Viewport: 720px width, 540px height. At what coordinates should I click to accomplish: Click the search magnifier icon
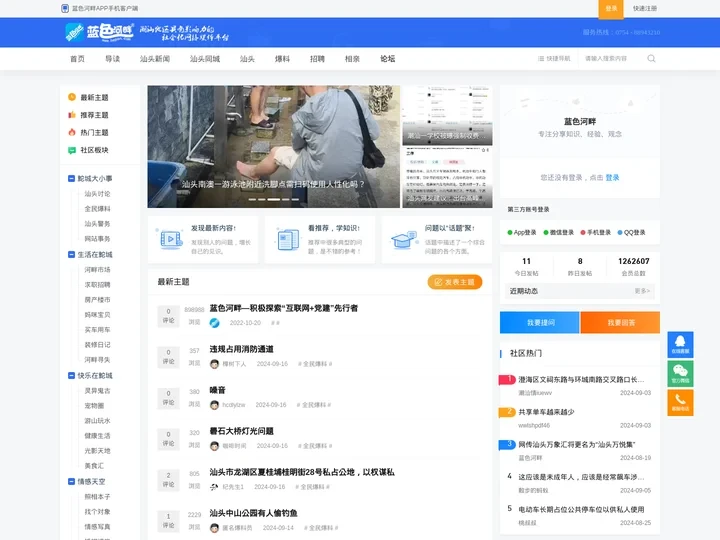(x=651, y=59)
